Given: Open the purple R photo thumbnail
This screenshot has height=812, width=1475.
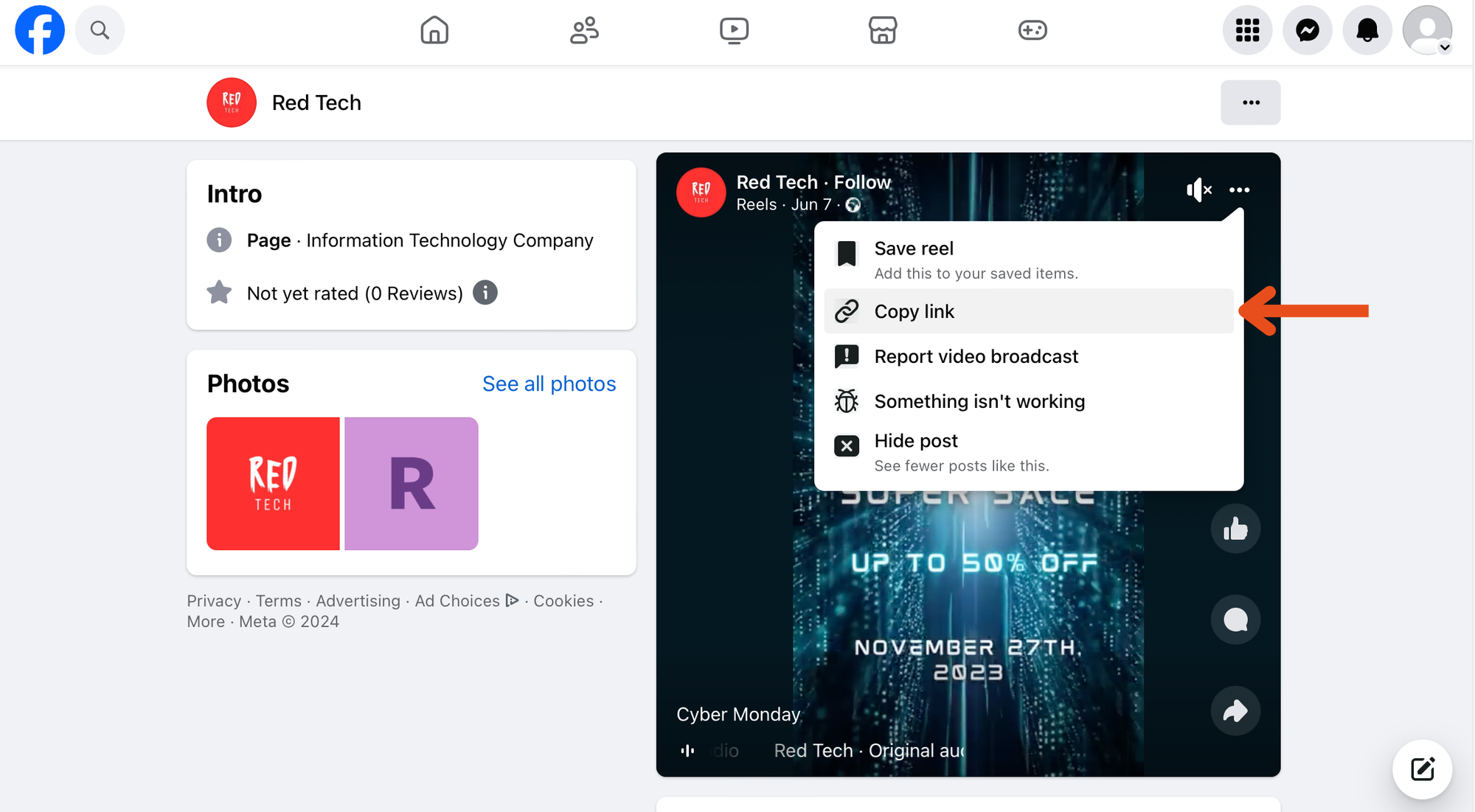Looking at the screenshot, I should pos(411,484).
